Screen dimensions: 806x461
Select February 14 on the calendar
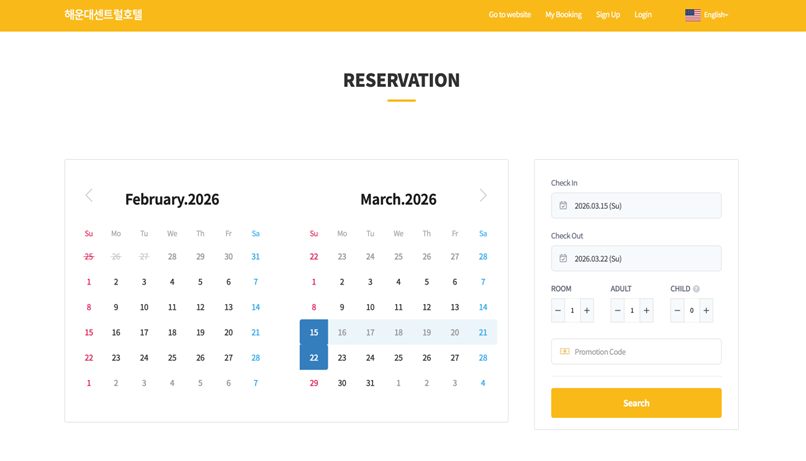(x=256, y=308)
